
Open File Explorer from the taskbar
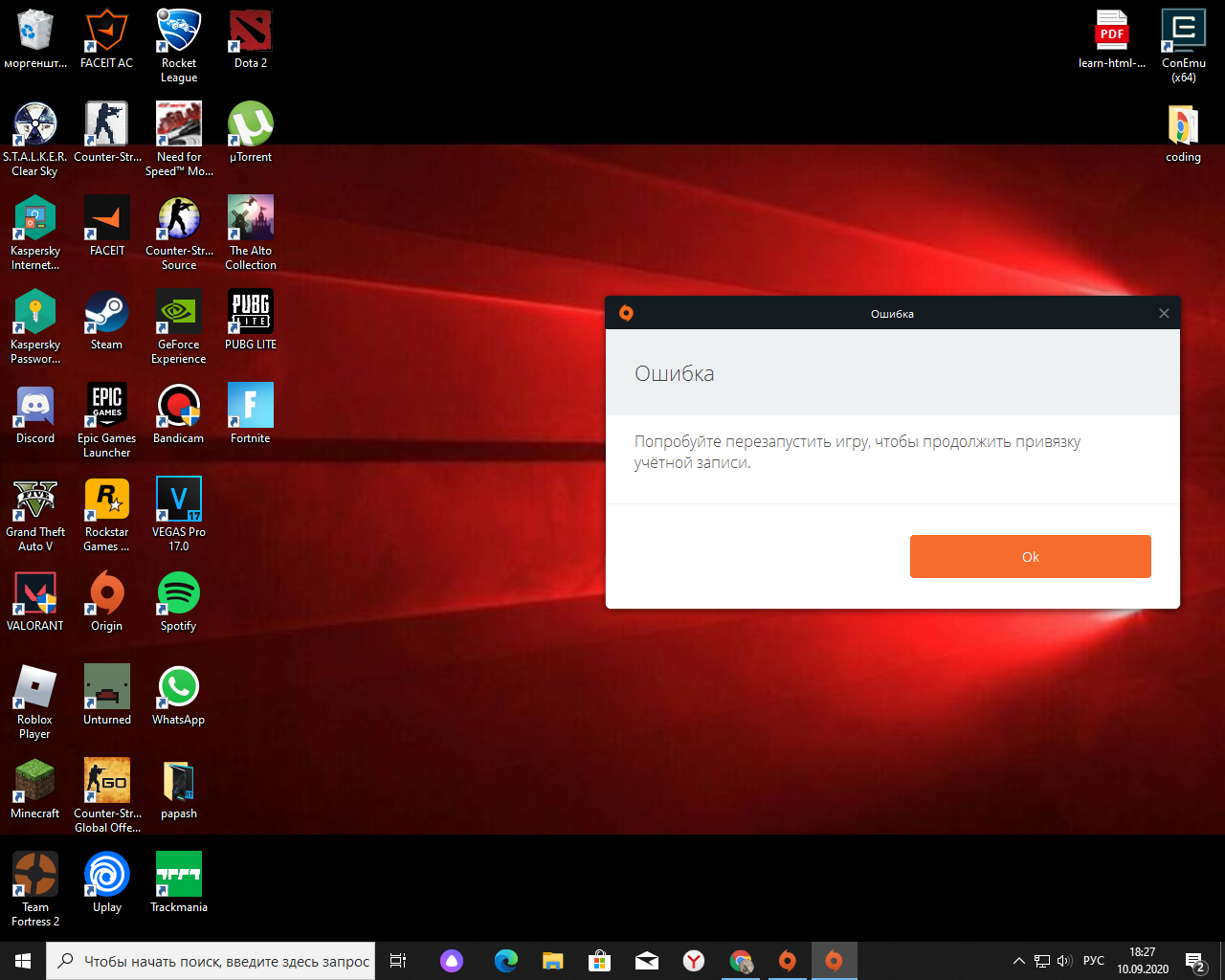[x=553, y=961]
